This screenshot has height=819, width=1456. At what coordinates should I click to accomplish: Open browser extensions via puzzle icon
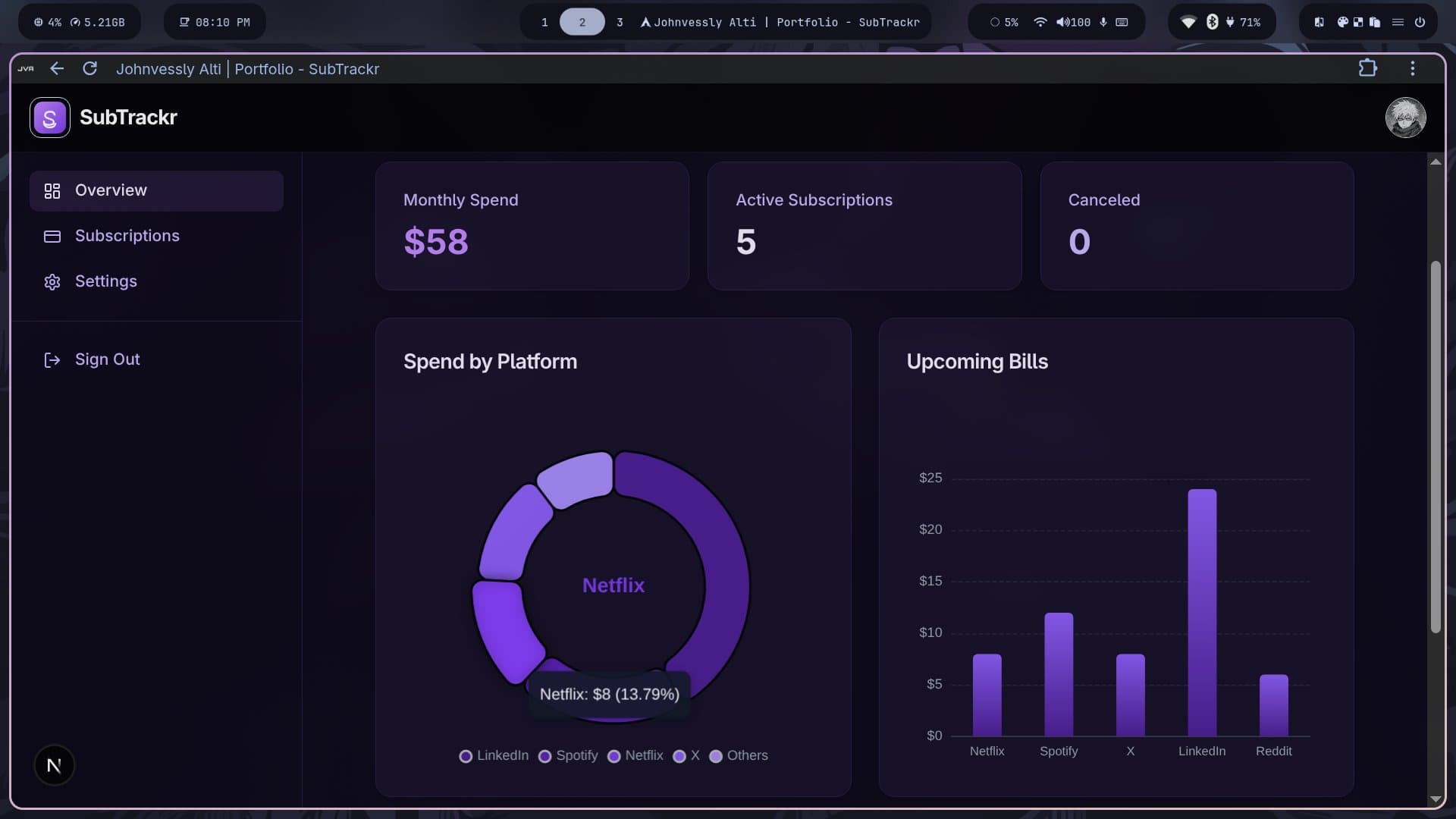pos(1369,68)
